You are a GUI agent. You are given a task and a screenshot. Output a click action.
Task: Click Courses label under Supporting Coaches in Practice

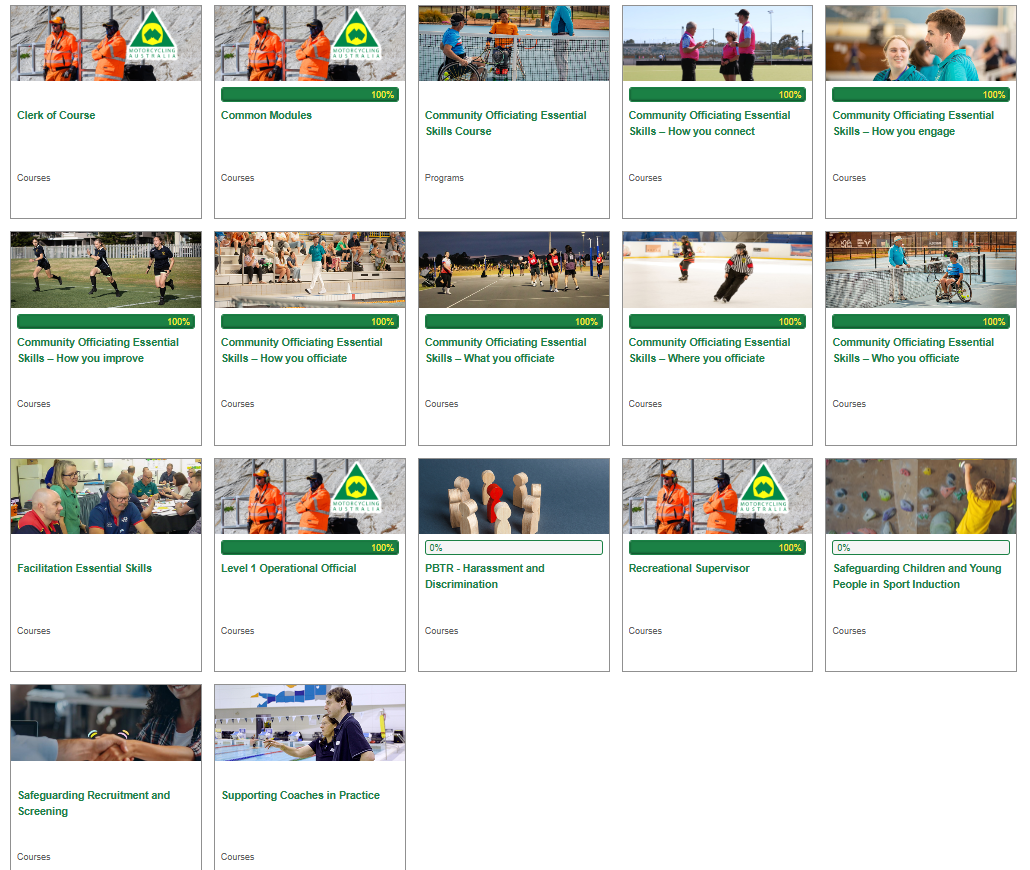237,857
